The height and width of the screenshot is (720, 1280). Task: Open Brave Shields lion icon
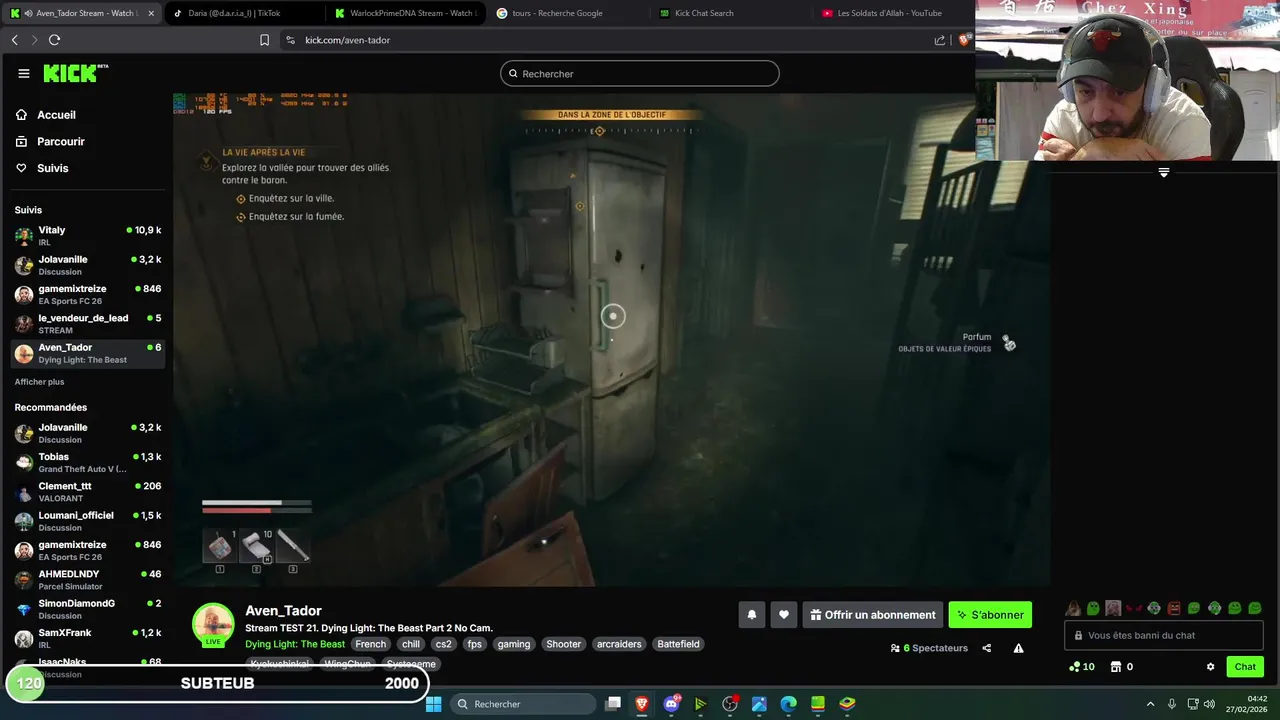pyautogui.click(x=964, y=40)
